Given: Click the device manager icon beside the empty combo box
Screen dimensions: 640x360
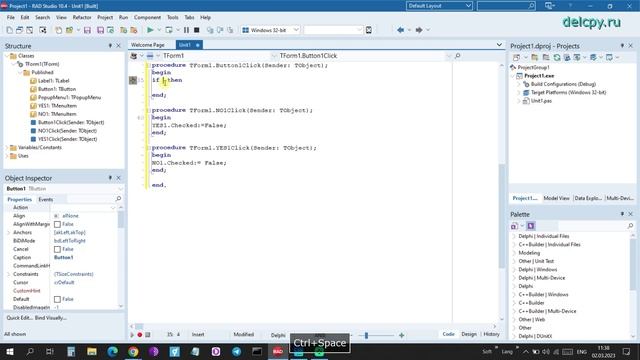Looking at the screenshot, I should [x=369, y=30].
